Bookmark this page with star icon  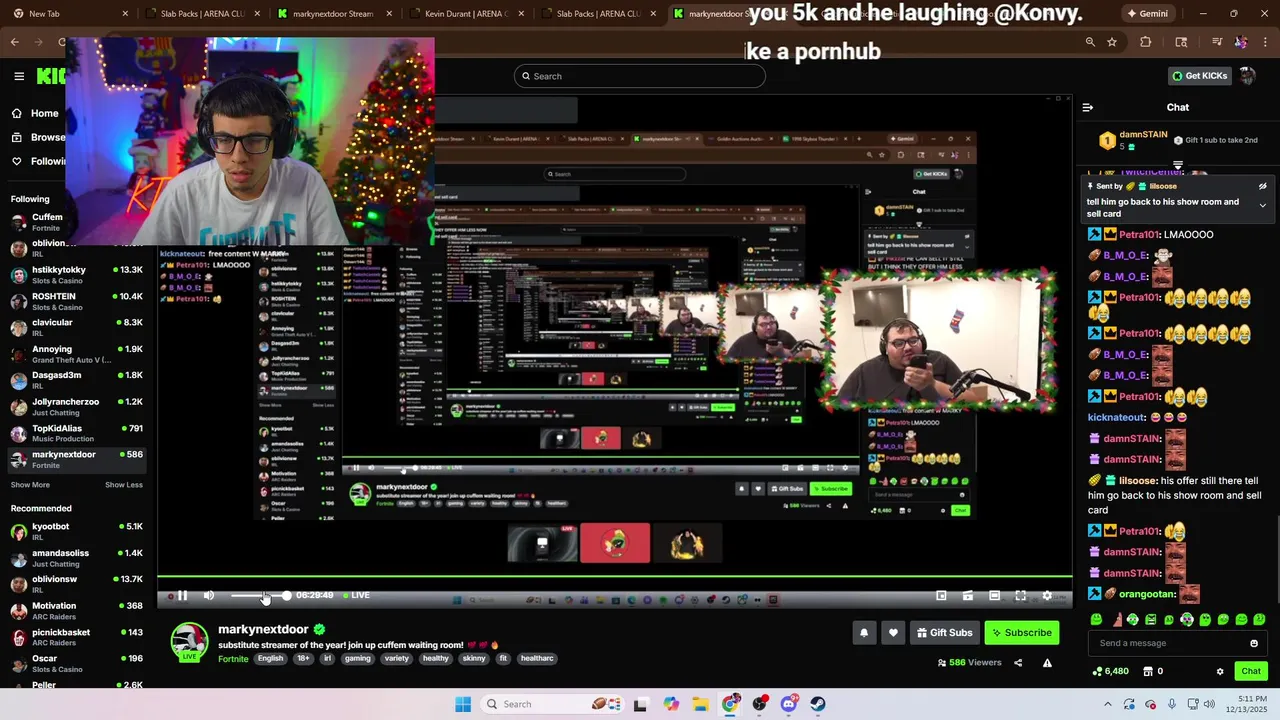pos(1112,42)
